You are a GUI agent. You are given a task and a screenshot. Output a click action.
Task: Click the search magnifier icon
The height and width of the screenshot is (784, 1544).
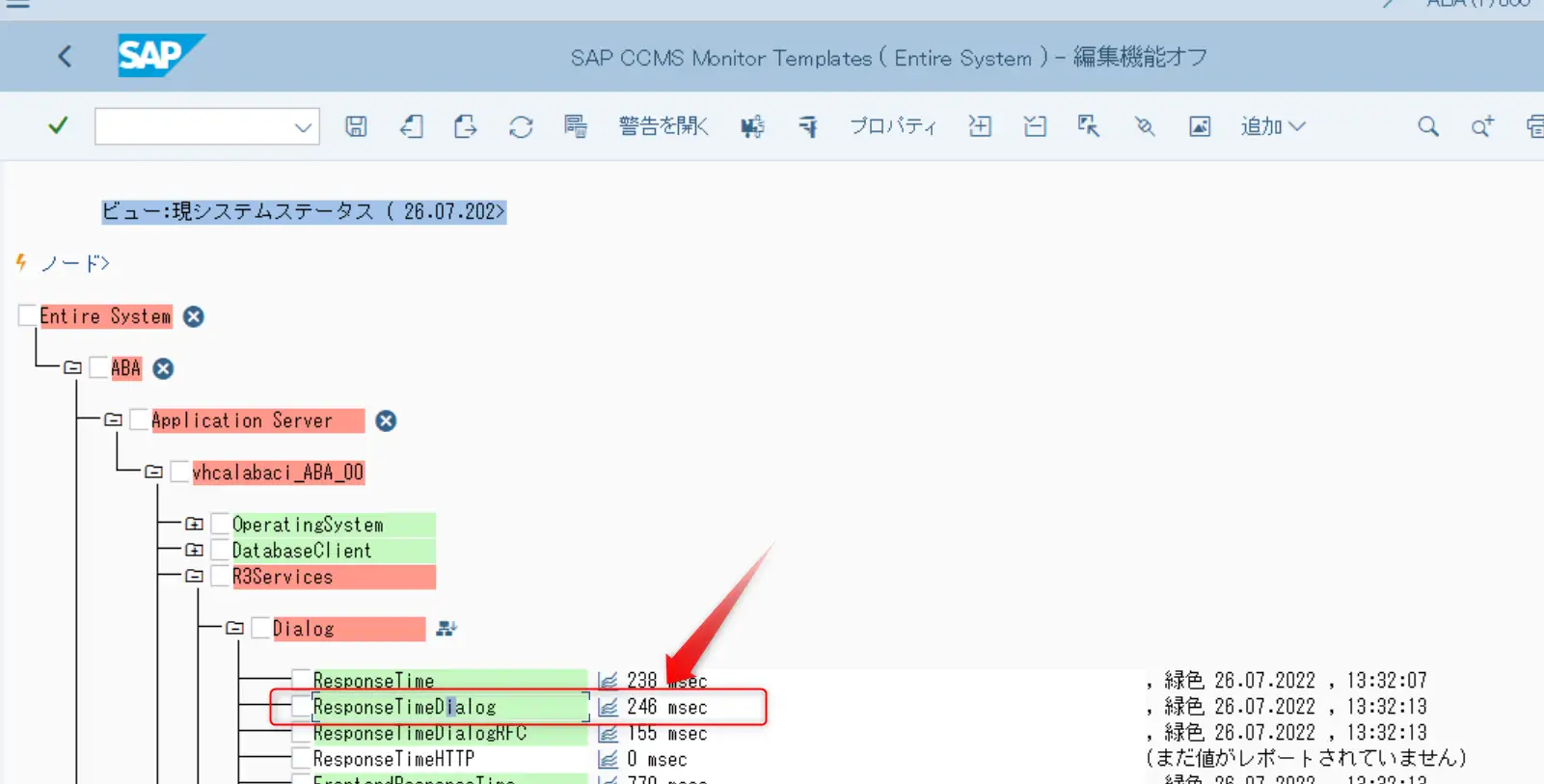(x=1428, y=126)
